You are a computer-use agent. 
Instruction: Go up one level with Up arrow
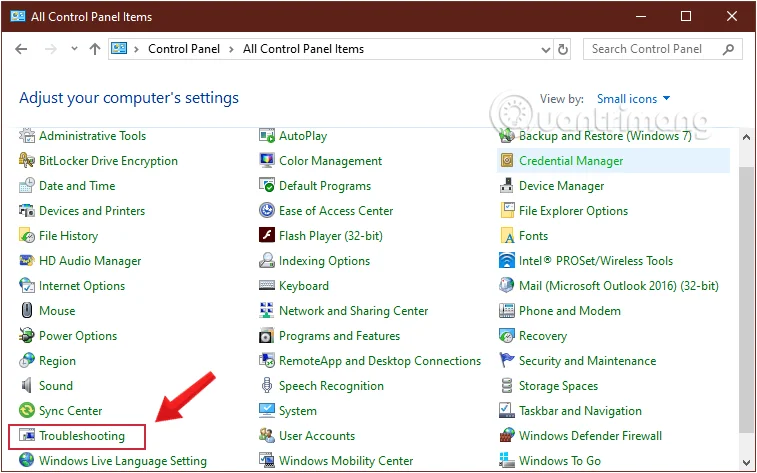(95, 49)
